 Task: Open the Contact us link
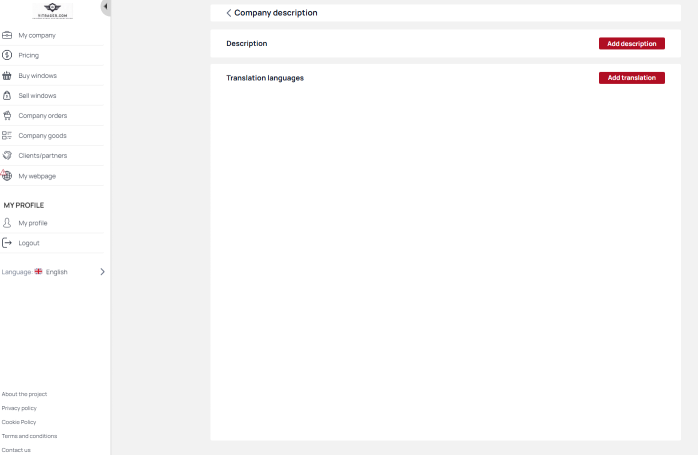coord(16,450)
